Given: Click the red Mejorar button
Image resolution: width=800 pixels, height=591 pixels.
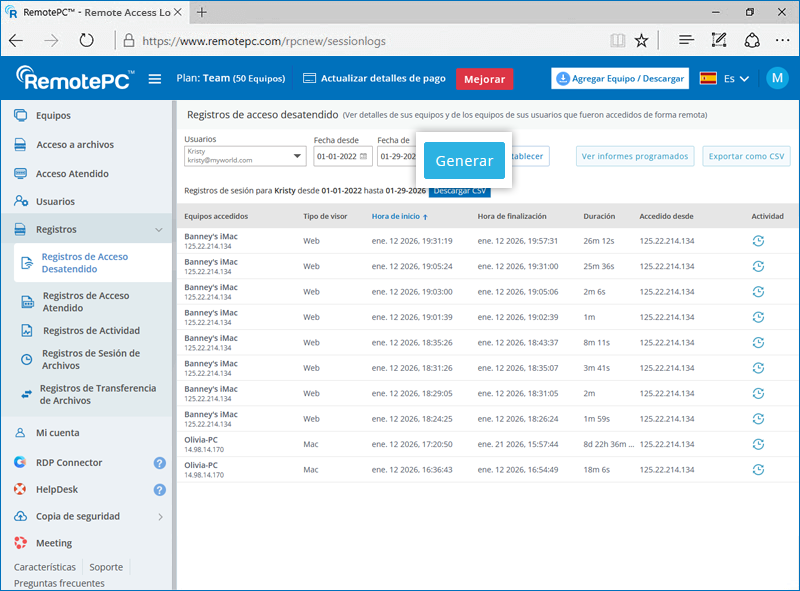Looking at the screenshot, I should 484,79.
